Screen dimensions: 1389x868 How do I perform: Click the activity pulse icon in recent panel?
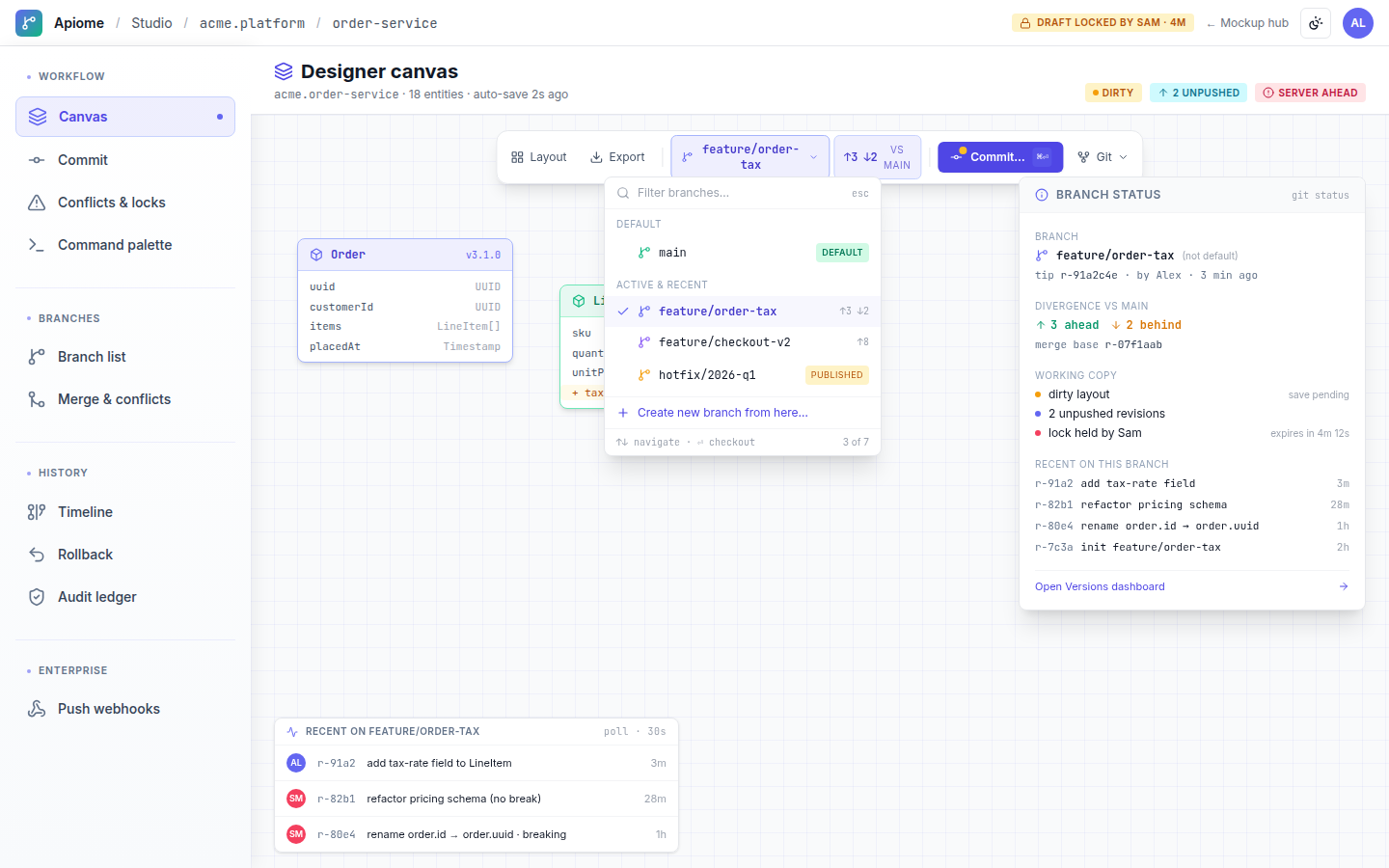pos(292,732)
